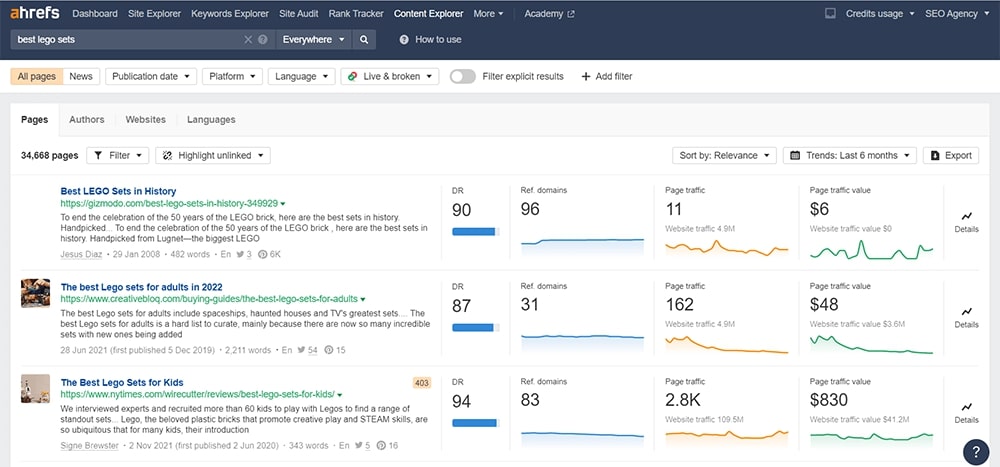Open Credits usage dropdown
1000x467 pixels.
coord(880,13)
